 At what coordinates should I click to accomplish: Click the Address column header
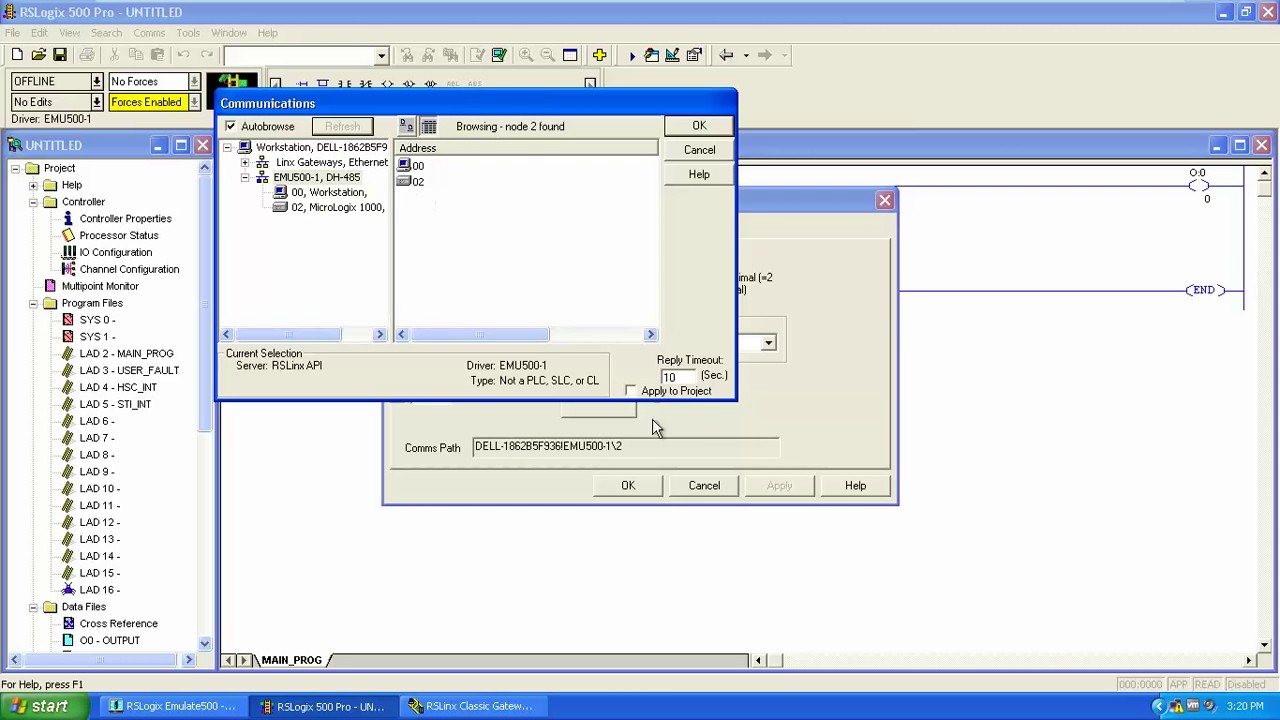pyautogui.click(x=526, y=148)
